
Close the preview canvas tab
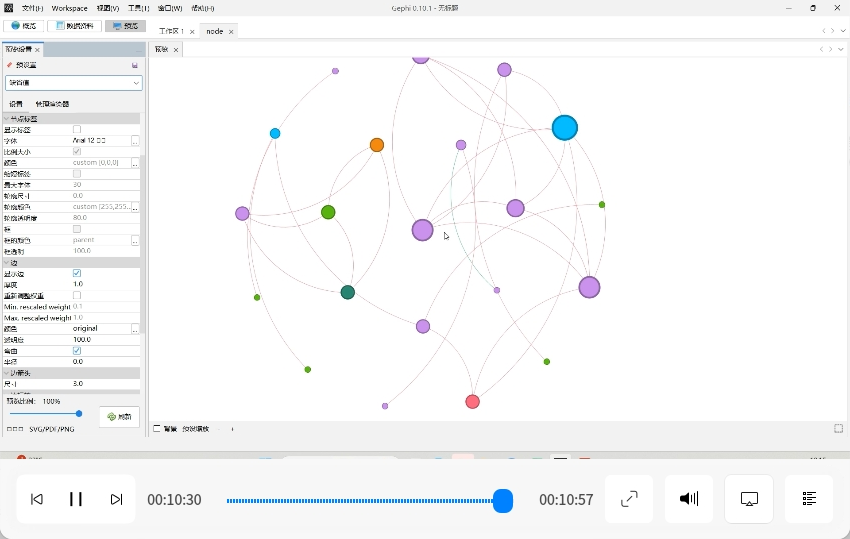click(176, 49)
